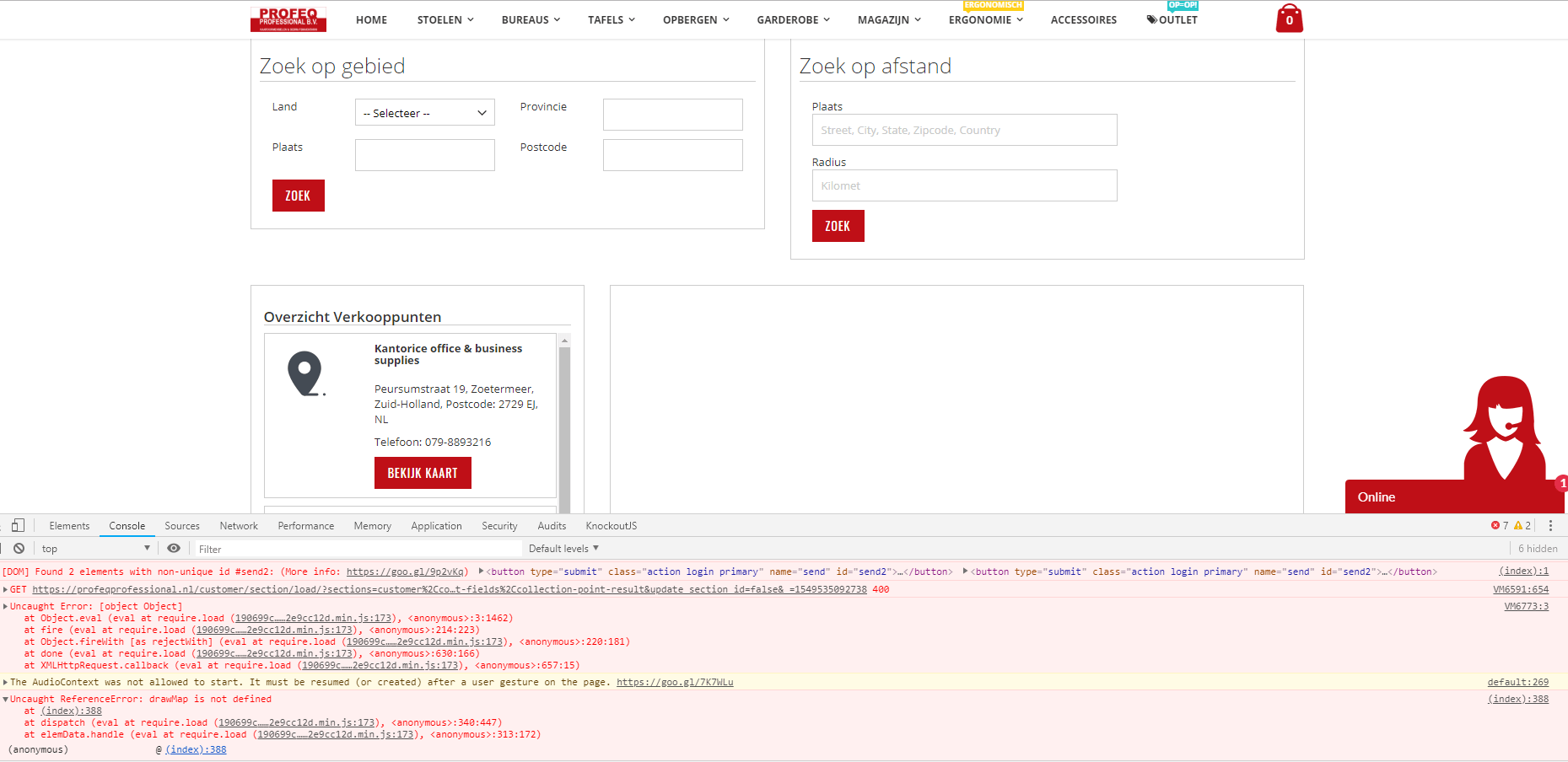Click inside the Radius Kilomet input field

964,185
